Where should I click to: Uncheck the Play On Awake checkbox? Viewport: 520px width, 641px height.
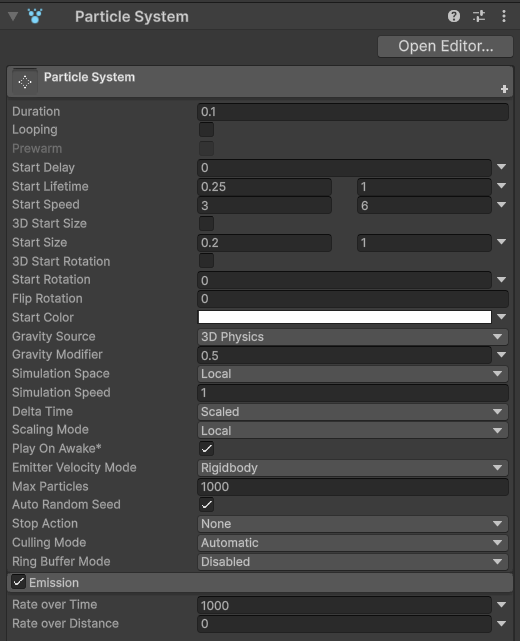click(x=206, y=448)
